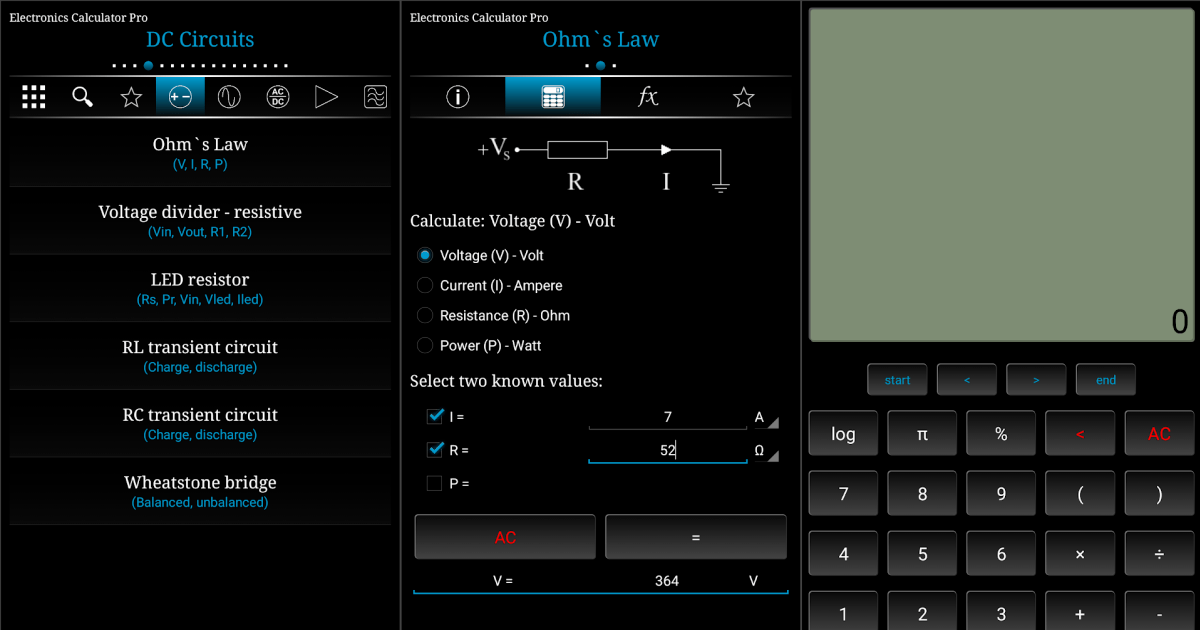1200x630 pixels.
Task: Open the AC/DC converter toolbar icon
Action: (x=277, y=96)
